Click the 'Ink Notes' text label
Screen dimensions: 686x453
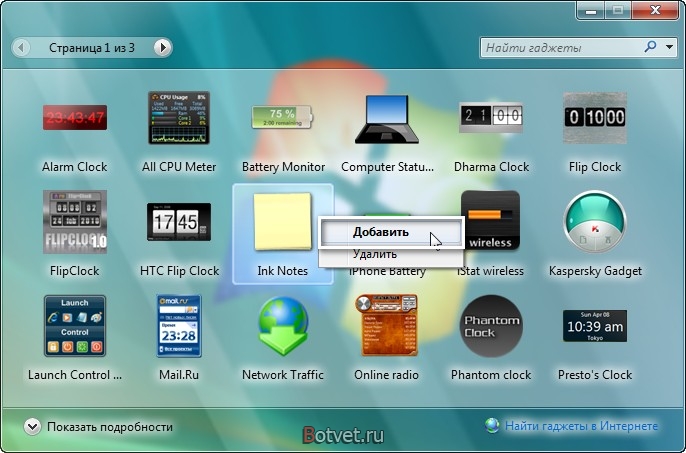coord(283,271)
